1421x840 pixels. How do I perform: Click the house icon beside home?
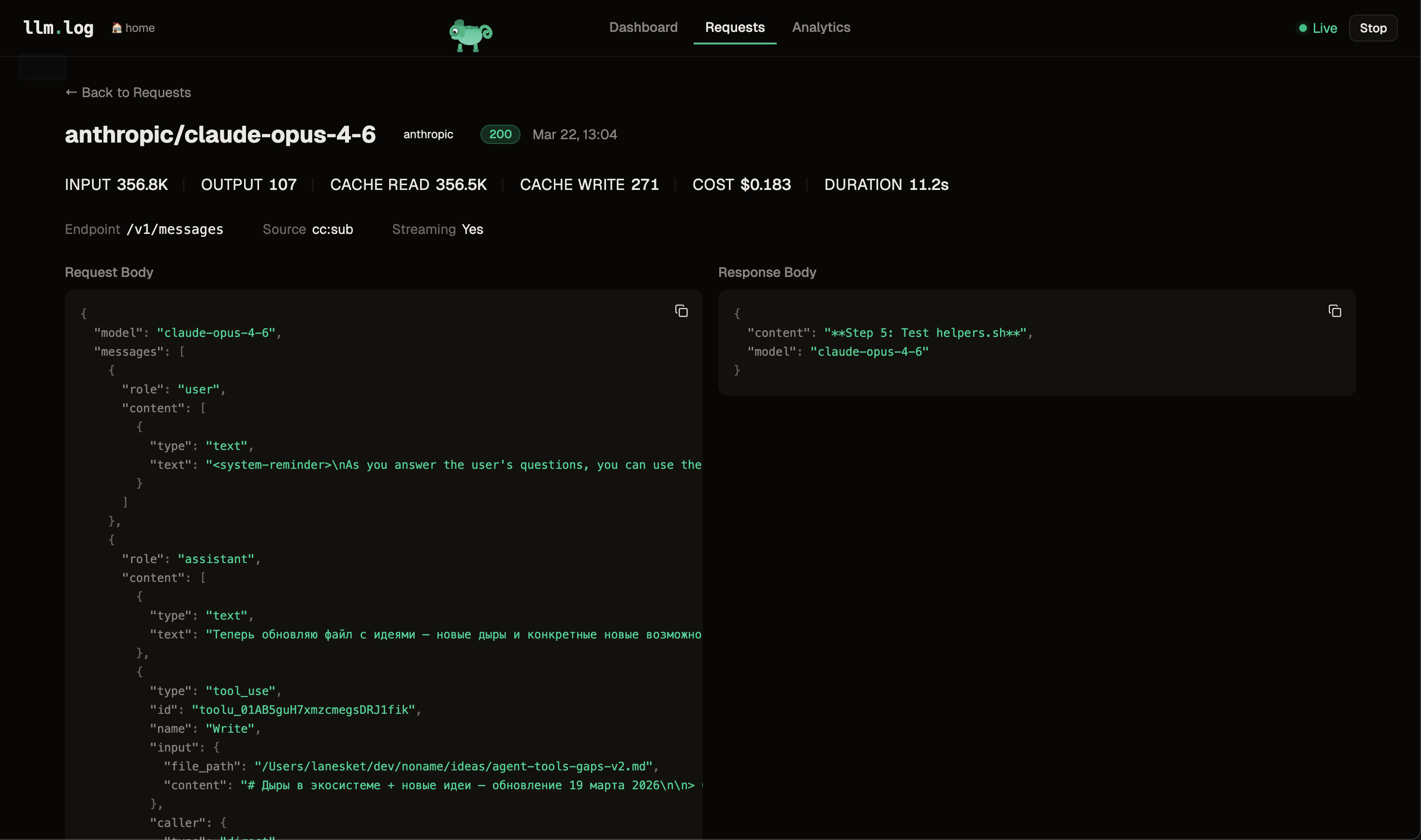pyautogui.click(x=116, y=28)
